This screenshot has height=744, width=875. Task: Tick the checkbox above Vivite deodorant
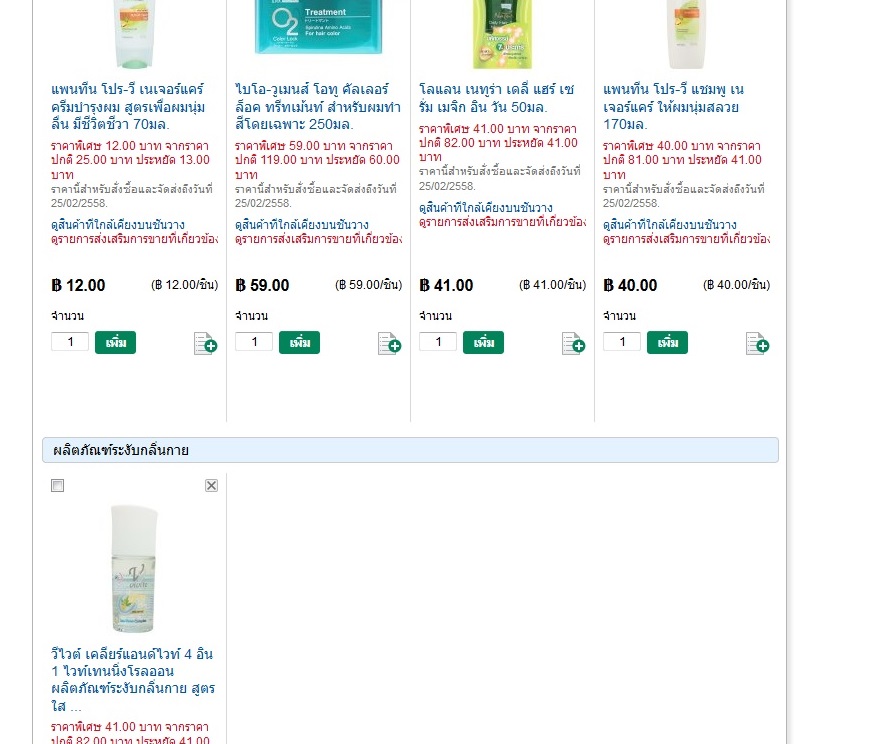click(x=57, y=486)
